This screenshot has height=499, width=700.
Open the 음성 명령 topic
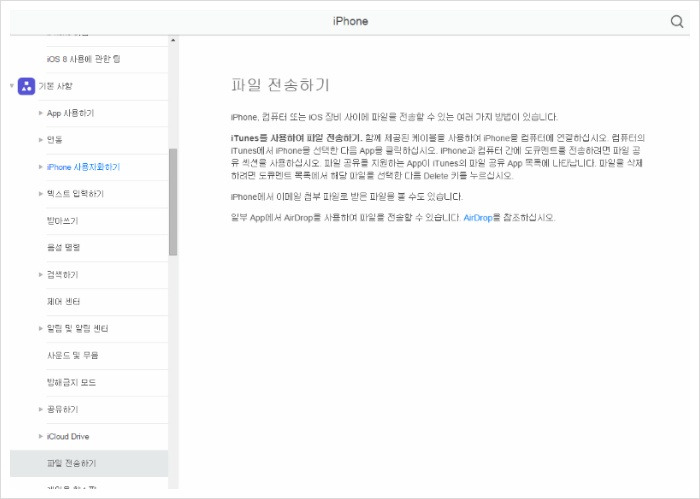[x=63, y=248]
